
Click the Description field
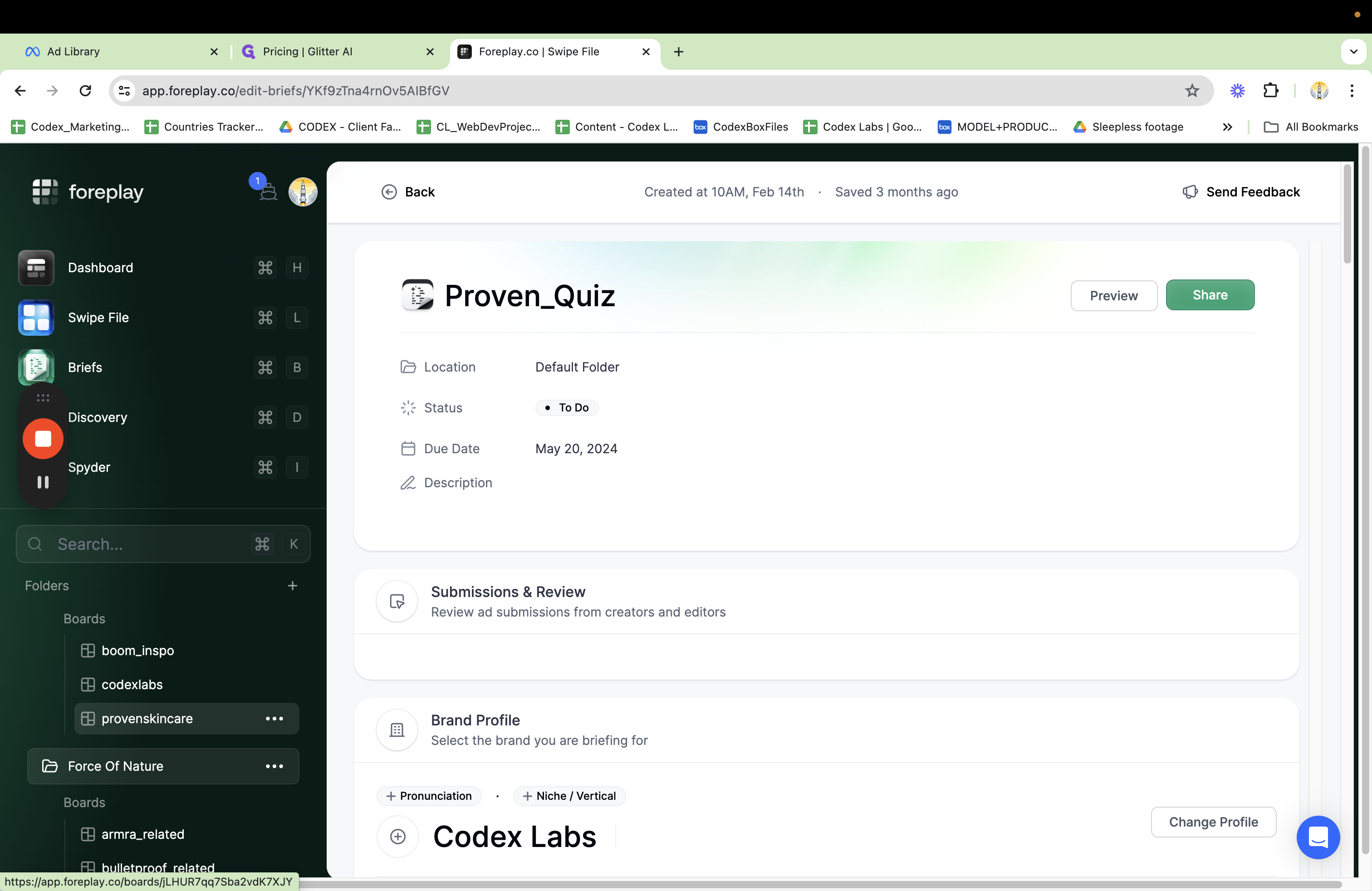tap(458, 482)
